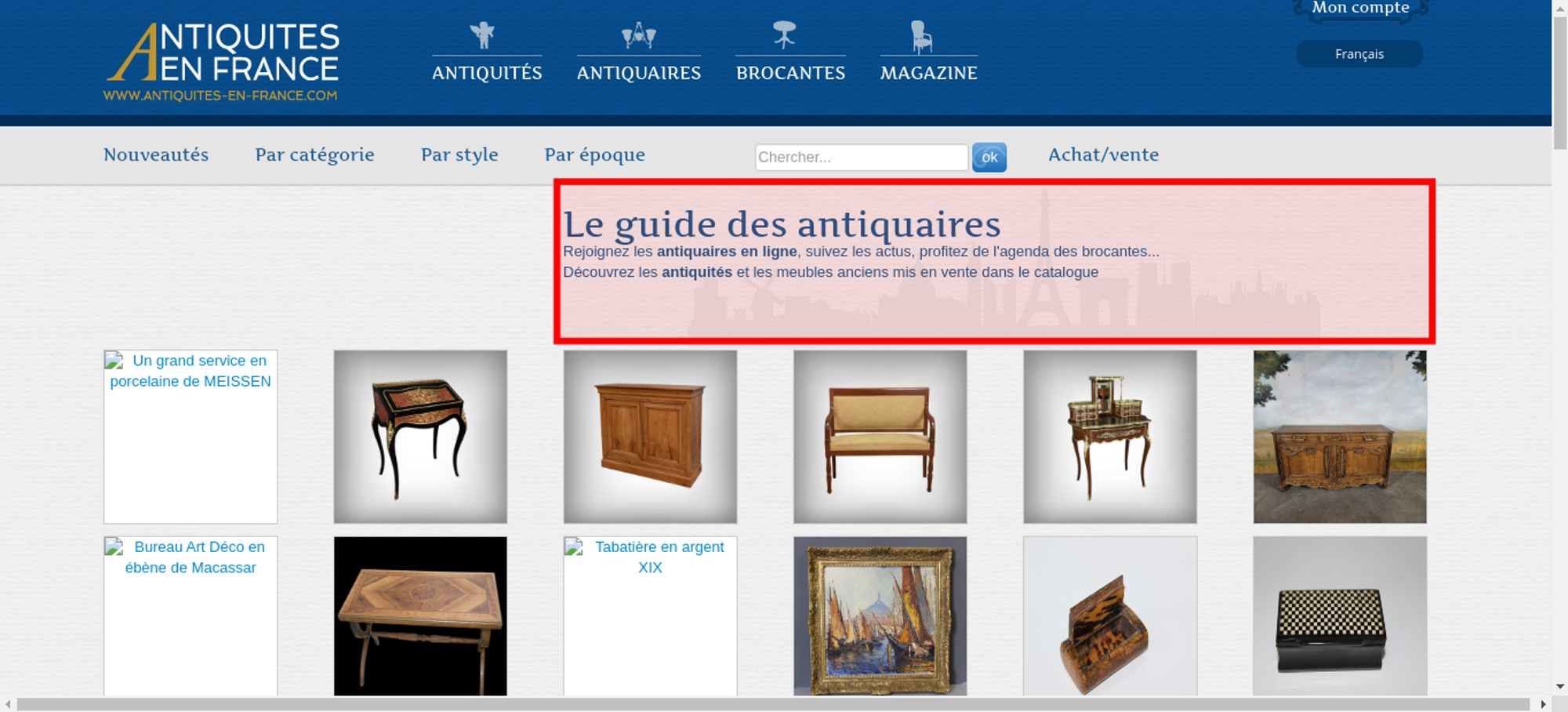Click the horizontal scrollbar left arrow
1568x712 pixels.
click(8, 704)
